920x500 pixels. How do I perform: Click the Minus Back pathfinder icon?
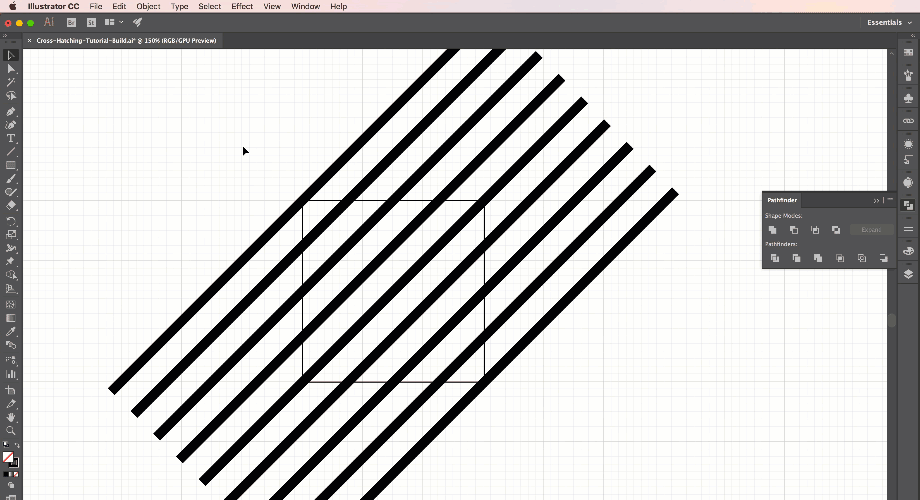coord(883,258)
